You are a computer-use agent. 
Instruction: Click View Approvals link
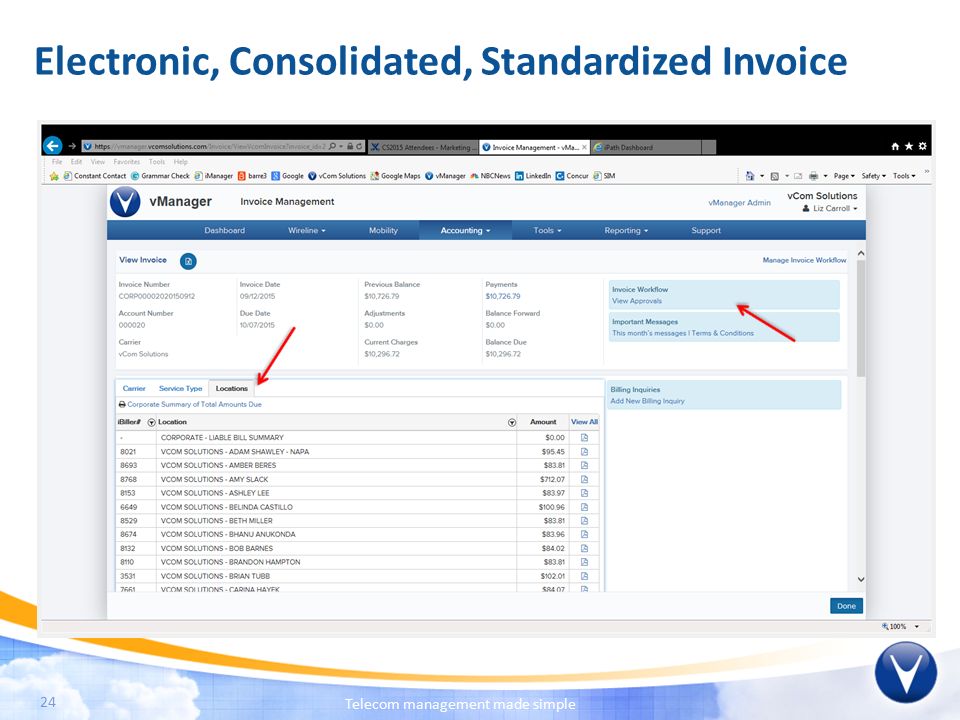coord(637,301)
